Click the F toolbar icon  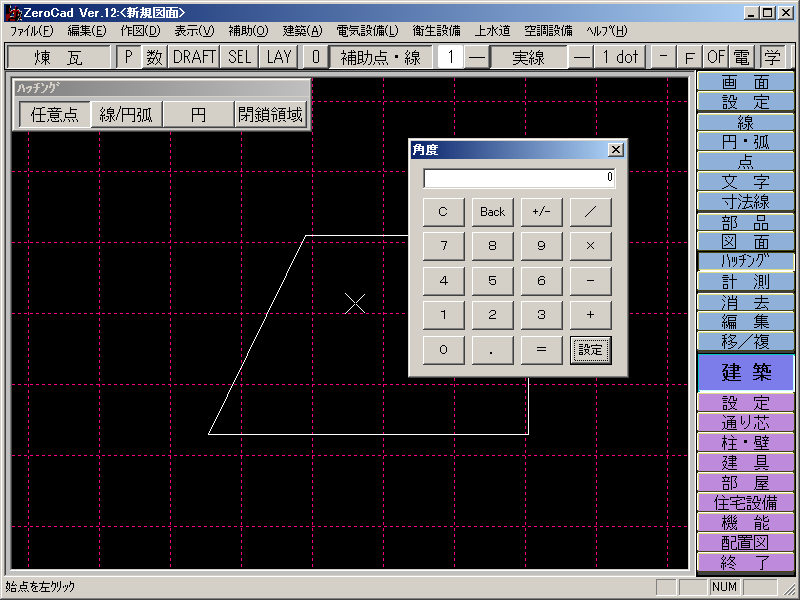point(690,57)
